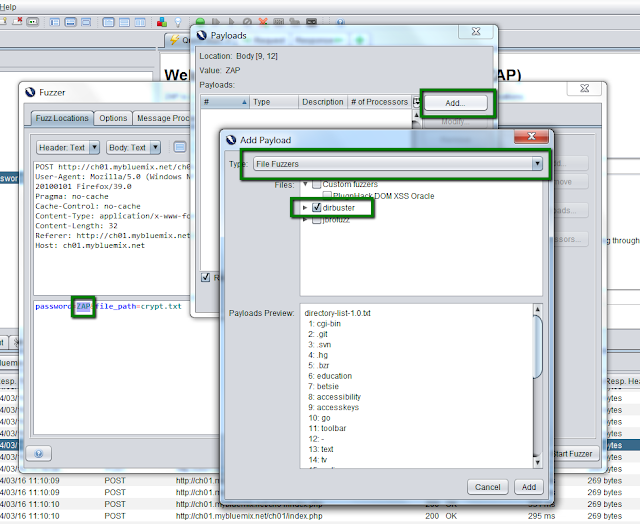Click the Add... button in Payloads window
The width and height of the screenshot is (640, 524).
pyautogui.click(x=456, y=103)
